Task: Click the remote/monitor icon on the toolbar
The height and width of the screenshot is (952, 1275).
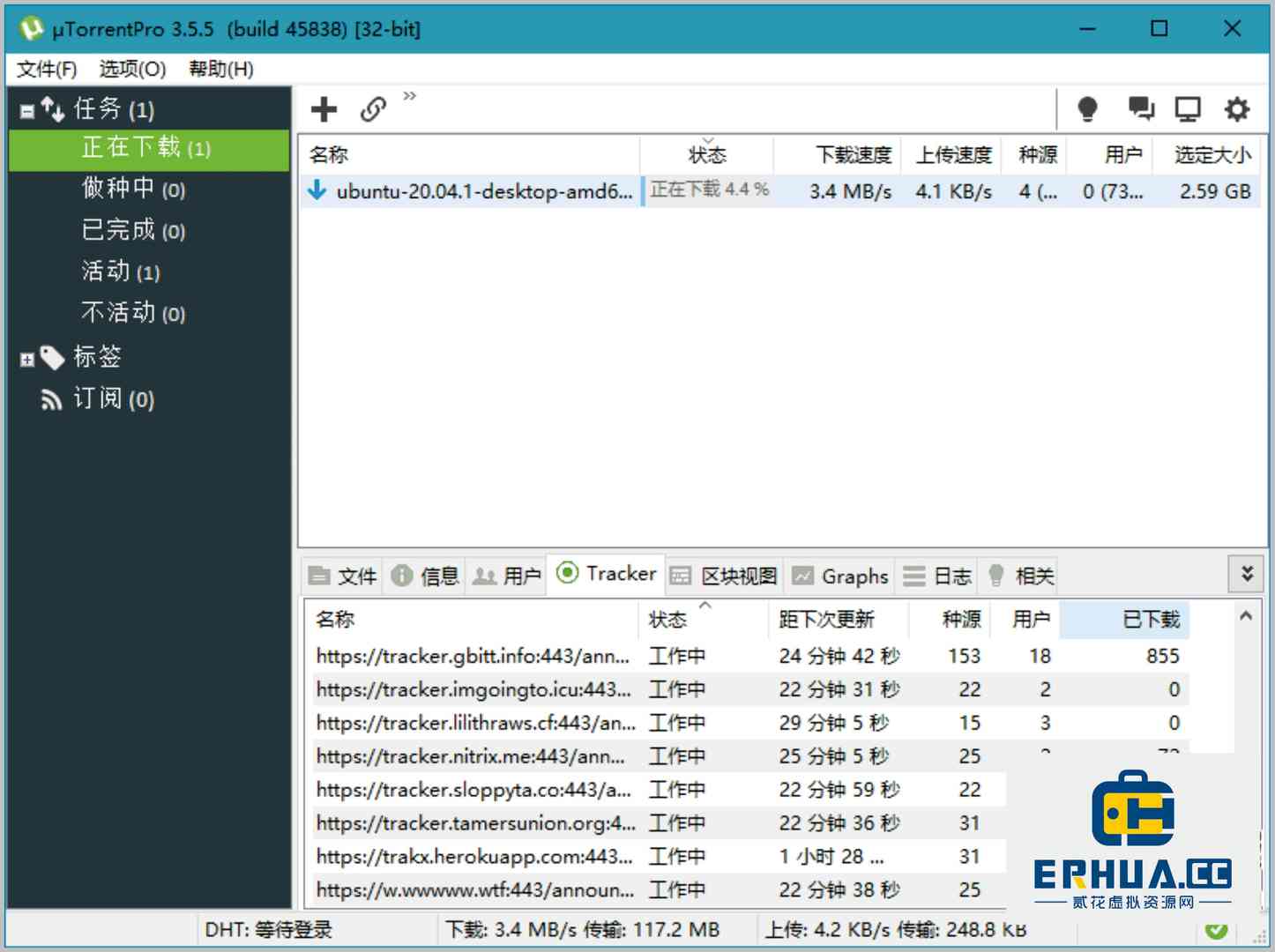Action: click(x=1188, y=108)
